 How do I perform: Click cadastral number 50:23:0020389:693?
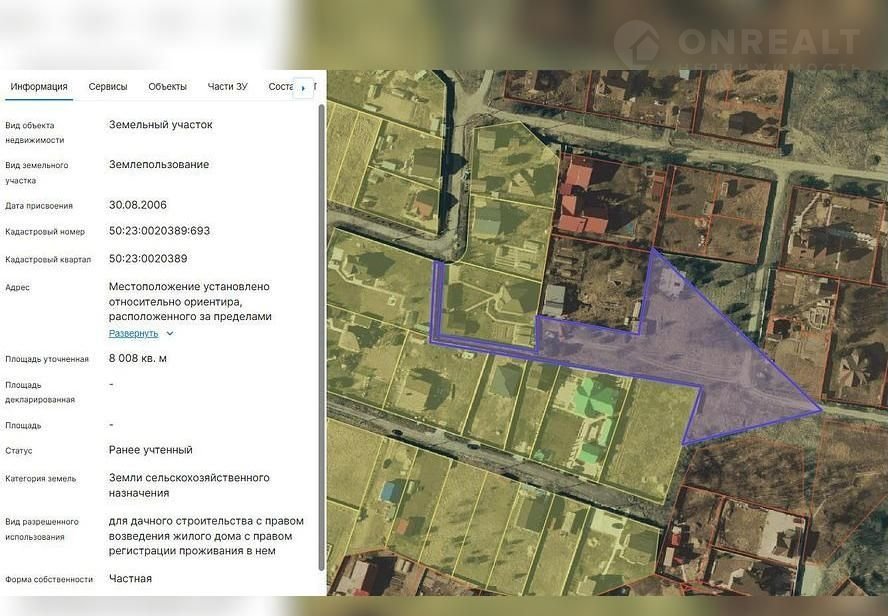(x=159, y=231)
